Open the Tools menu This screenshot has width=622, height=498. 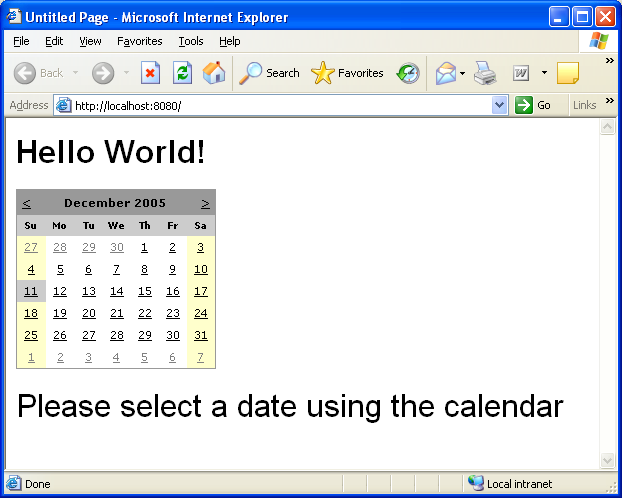191,41
